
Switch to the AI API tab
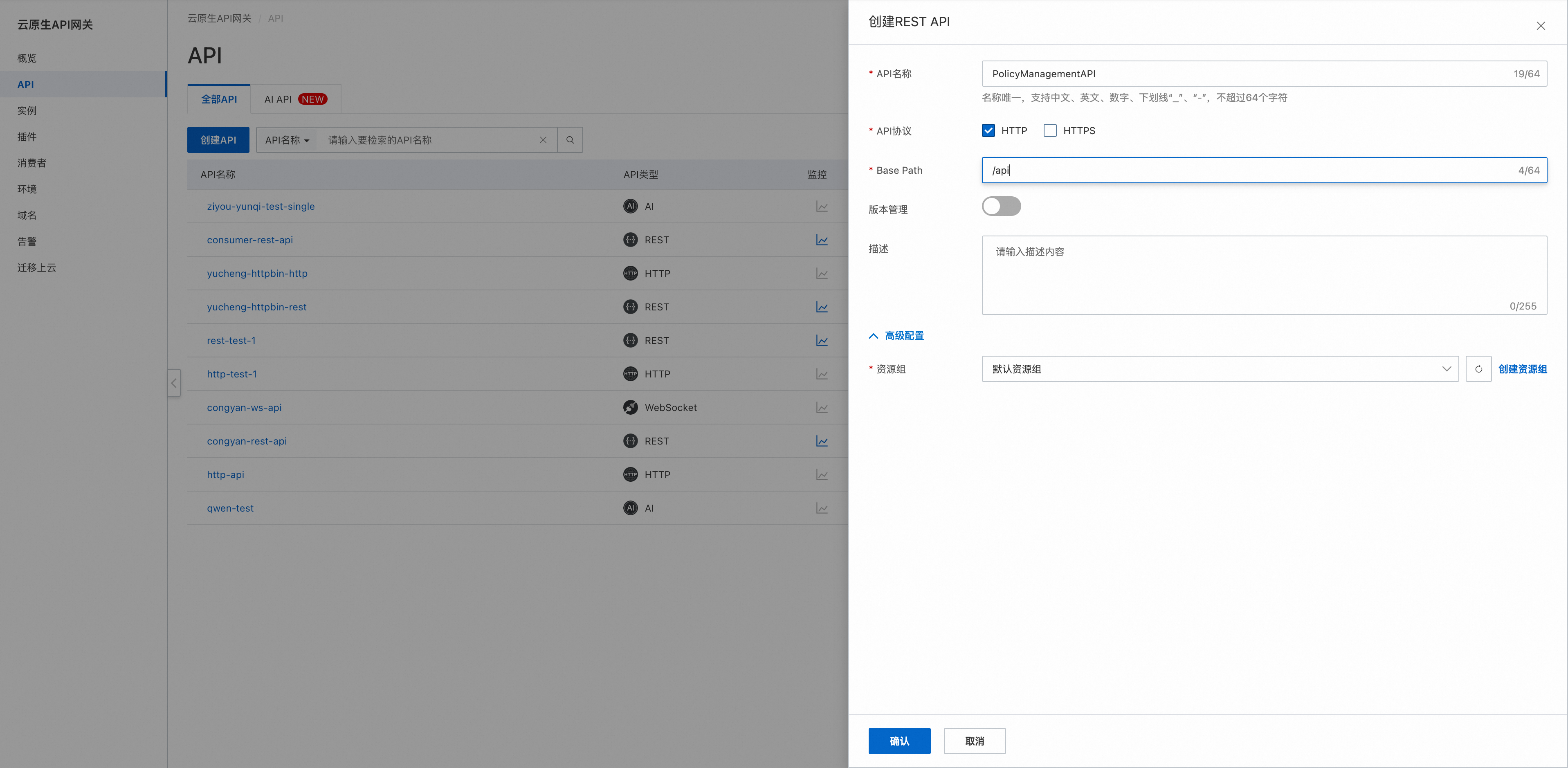point(295,99)
